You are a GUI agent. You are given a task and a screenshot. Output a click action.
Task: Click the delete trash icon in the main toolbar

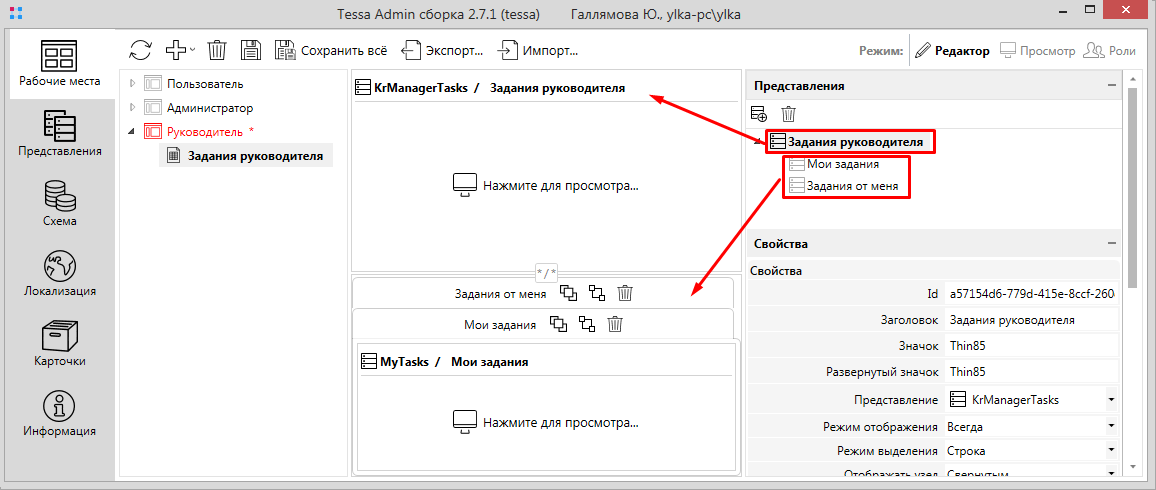point(217,50)
